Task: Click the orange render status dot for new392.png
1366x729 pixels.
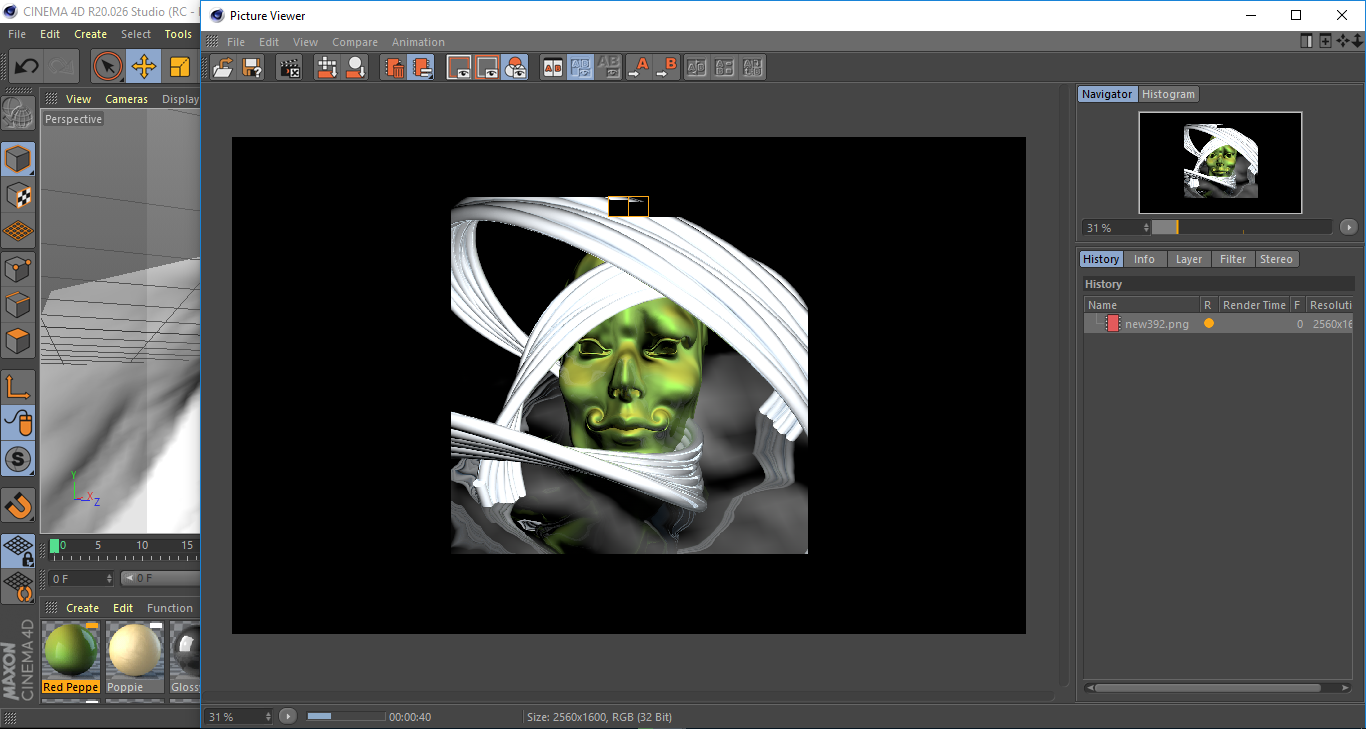Action: 1209,324
